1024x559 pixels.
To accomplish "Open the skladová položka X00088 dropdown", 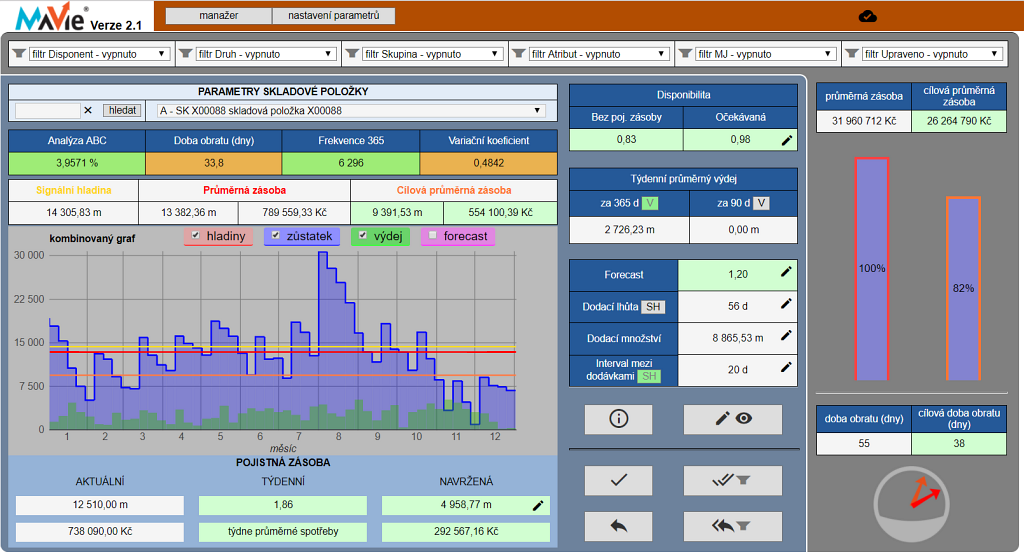I will (x=351, y=110).
